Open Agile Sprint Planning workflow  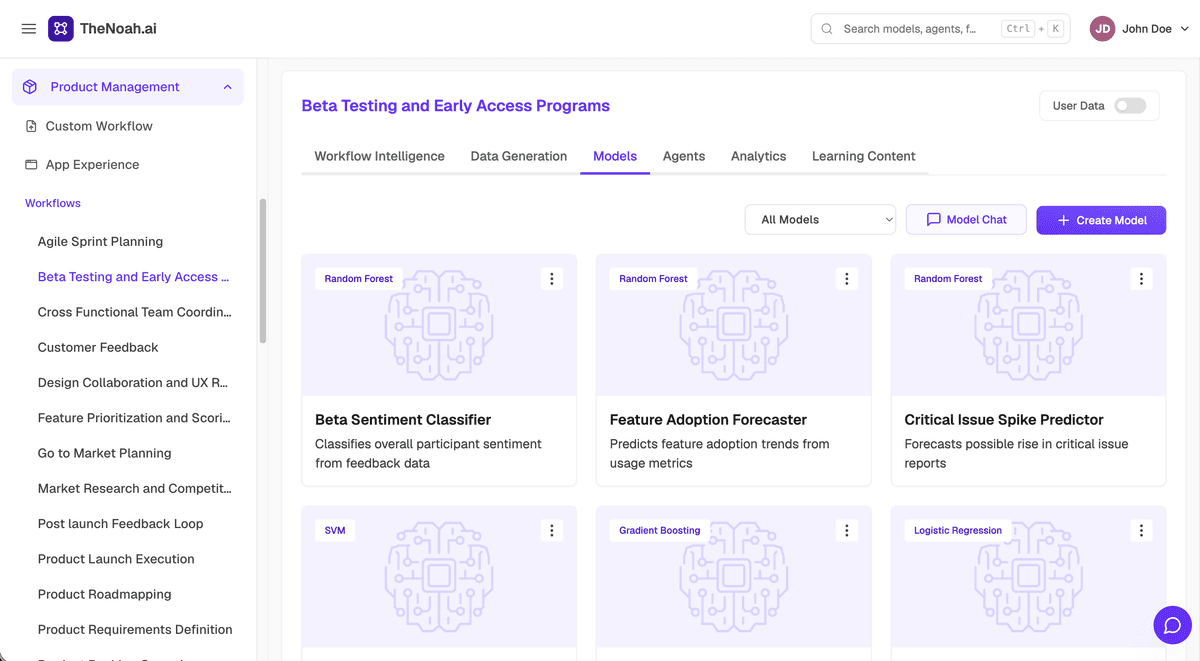(x=100, y=241)
